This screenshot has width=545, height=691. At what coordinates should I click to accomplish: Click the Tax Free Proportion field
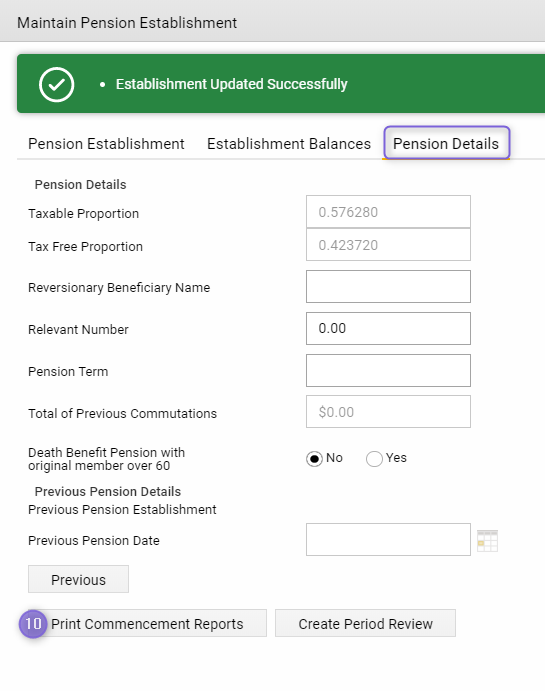coord(388,245)
